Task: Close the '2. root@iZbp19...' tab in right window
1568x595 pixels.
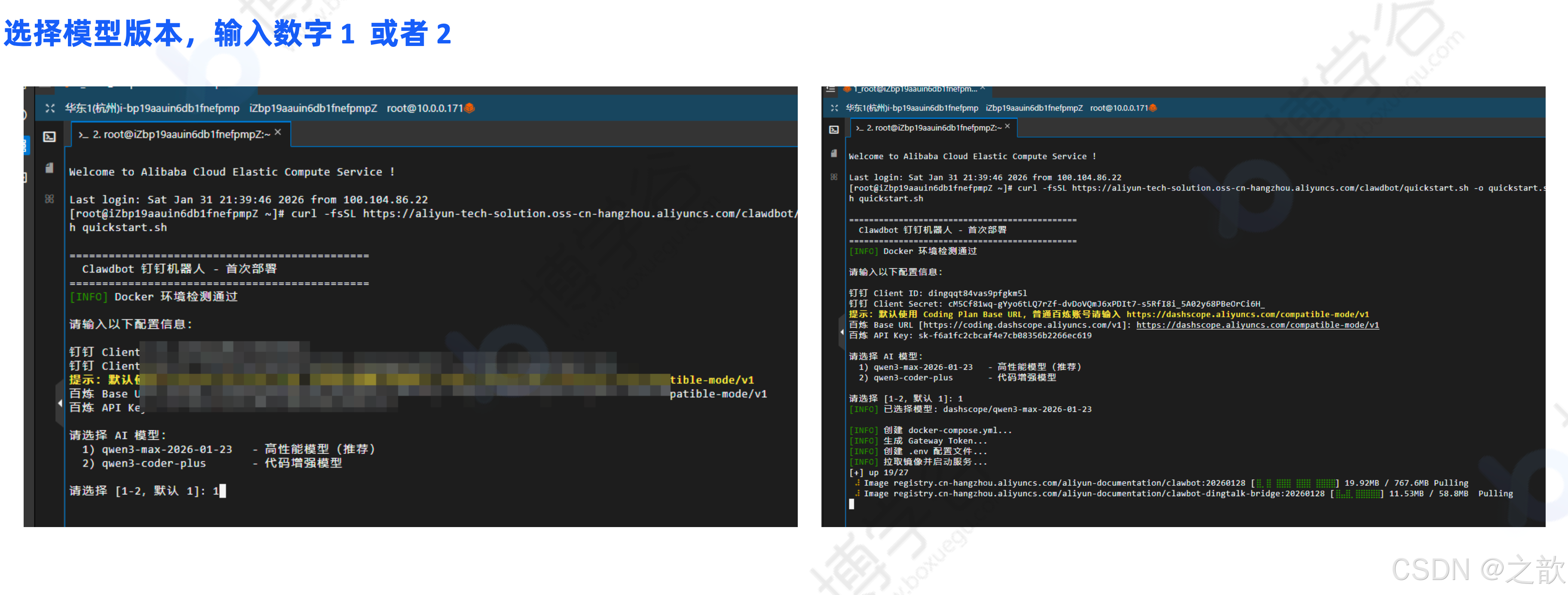Action: [x=1008, y=126]
